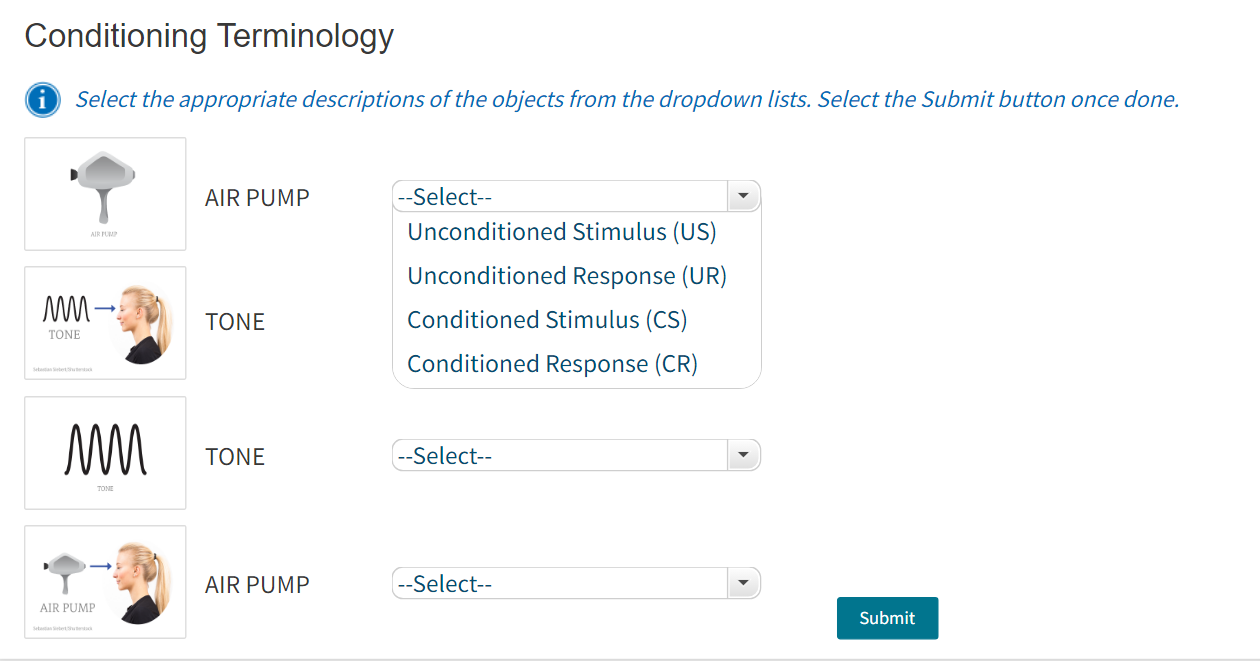Click the dropdown arrow on the first select box
Viewport: 1260px width, 661px height.
click(743, 195)
